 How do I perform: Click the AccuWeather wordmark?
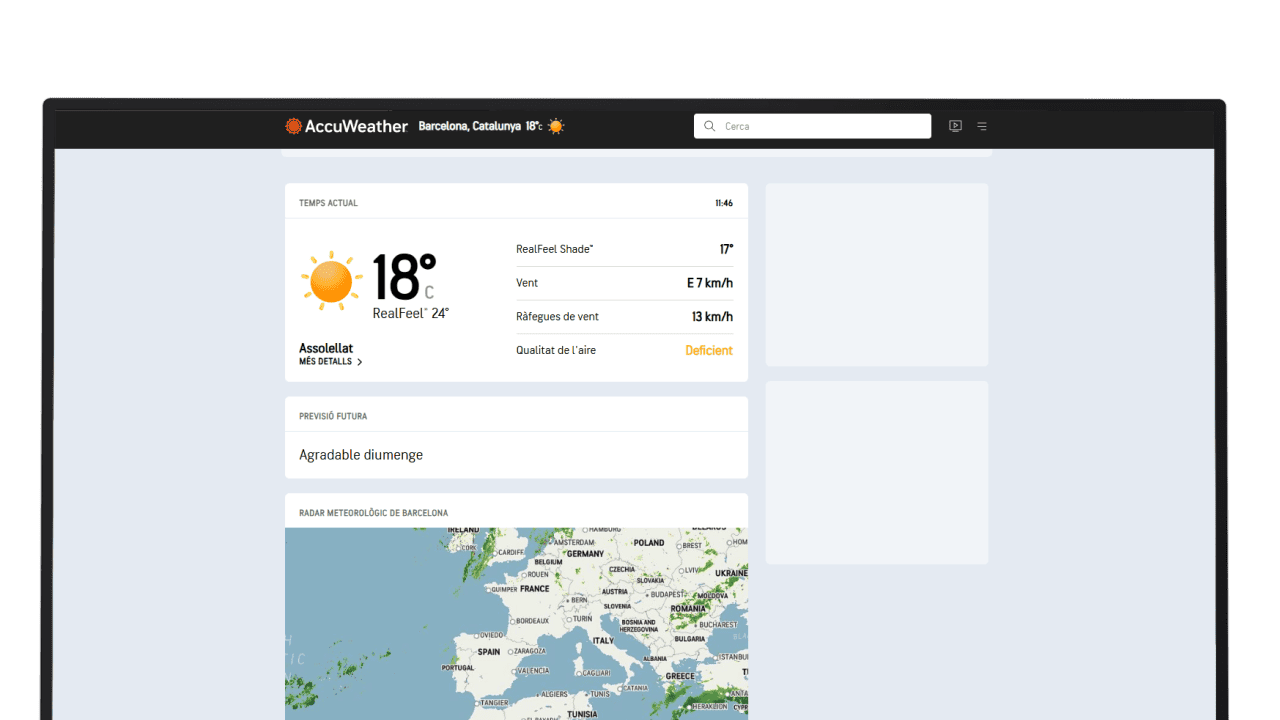[x=357, y=126]
